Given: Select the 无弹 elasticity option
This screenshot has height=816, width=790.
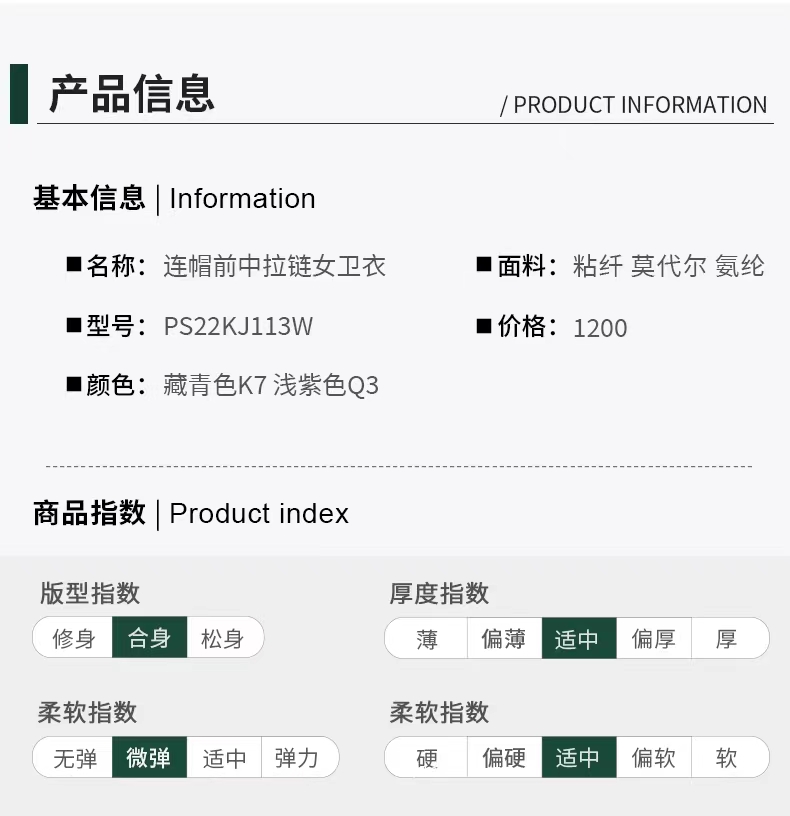Looking at the screenshot, I should 75,758.
